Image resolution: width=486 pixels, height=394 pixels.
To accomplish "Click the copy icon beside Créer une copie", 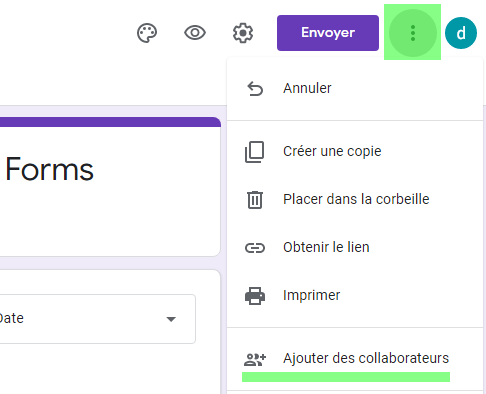I will [255, 152].
